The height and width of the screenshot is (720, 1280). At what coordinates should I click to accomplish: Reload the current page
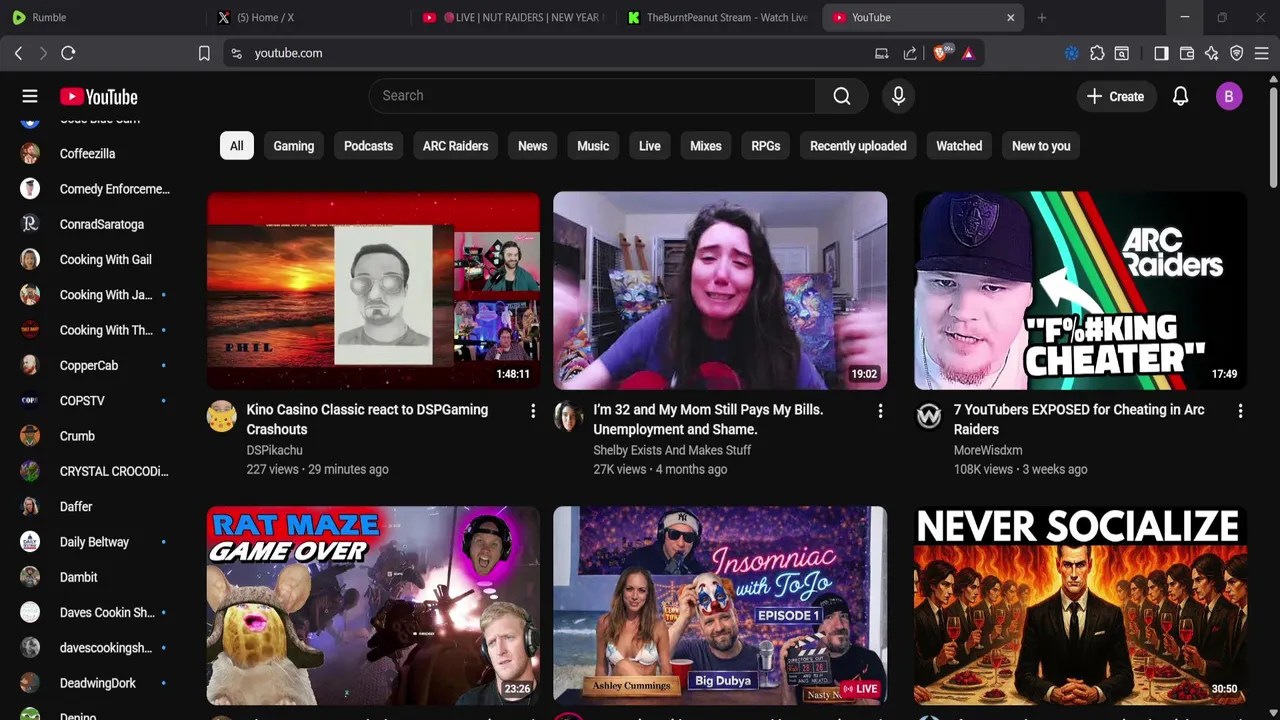click(x=68, y=53)
